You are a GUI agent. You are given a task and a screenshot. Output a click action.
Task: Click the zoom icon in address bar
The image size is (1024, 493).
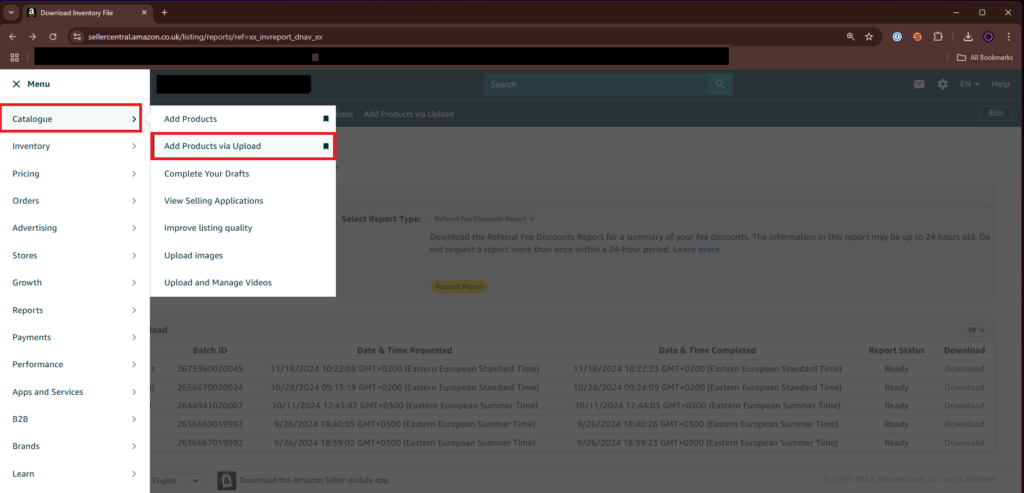[850, 37]
